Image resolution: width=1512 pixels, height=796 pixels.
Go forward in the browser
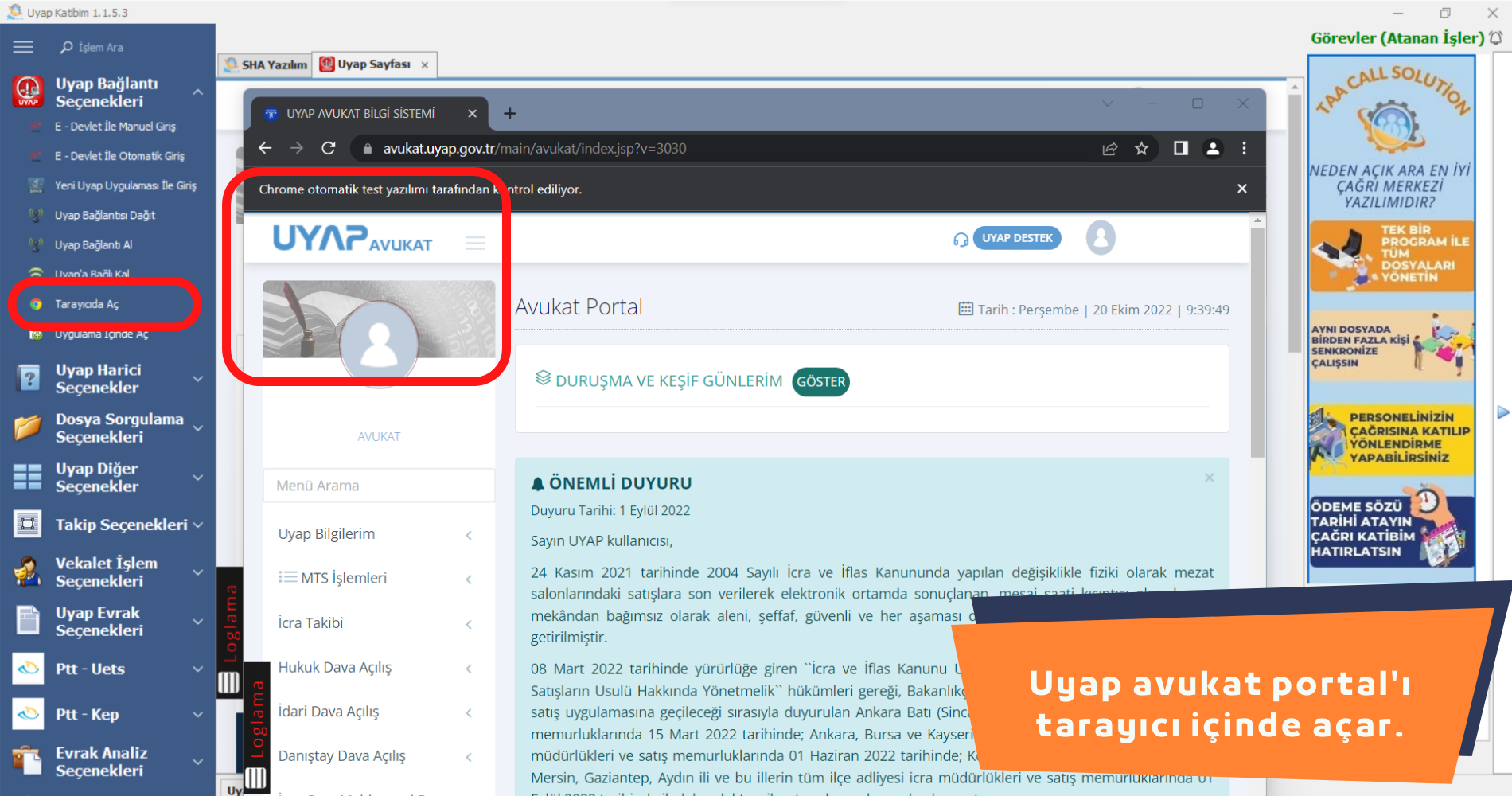tap(297, 148)
